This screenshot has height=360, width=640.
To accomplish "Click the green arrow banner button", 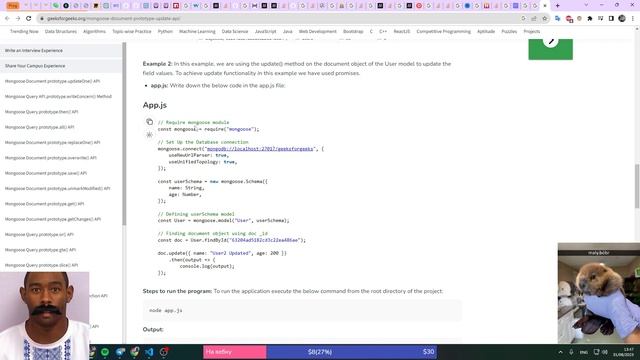I will (550, 49).
